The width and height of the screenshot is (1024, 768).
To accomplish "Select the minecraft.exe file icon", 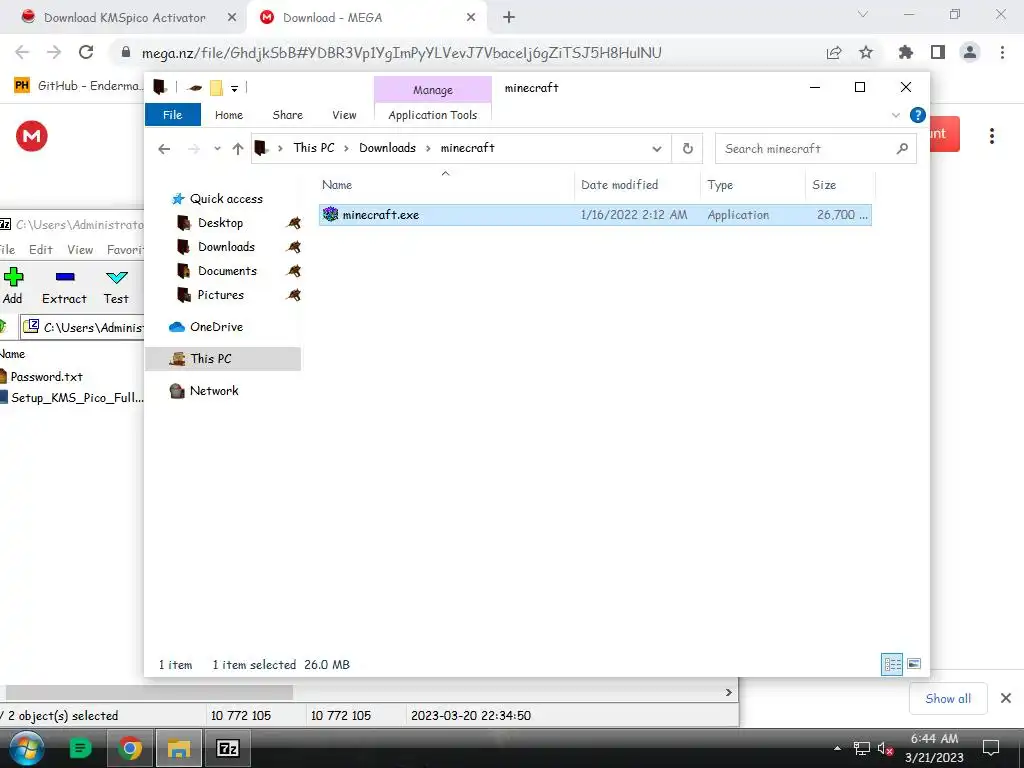I will (x=330, y=214).
